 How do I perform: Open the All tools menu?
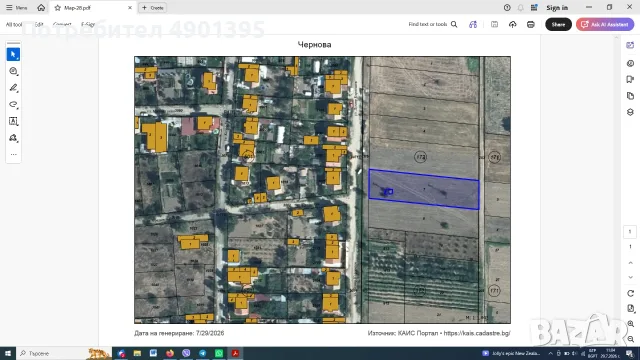pyautogui.click(x=13, y=24)
